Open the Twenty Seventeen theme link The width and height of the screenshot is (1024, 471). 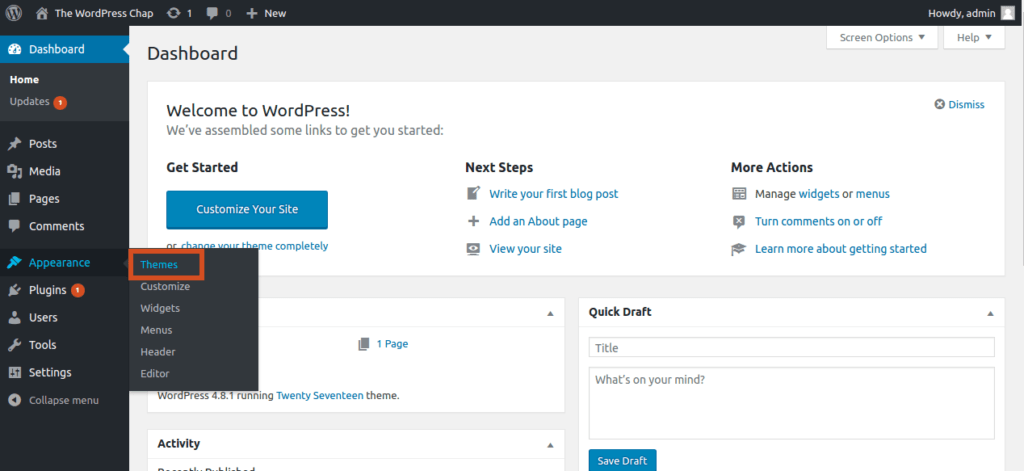click(320, 395)
